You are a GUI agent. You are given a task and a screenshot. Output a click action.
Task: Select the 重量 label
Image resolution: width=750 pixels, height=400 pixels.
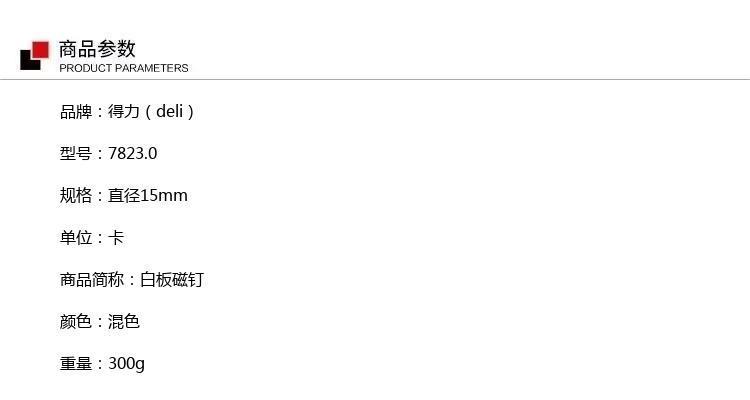pos(76,363)
